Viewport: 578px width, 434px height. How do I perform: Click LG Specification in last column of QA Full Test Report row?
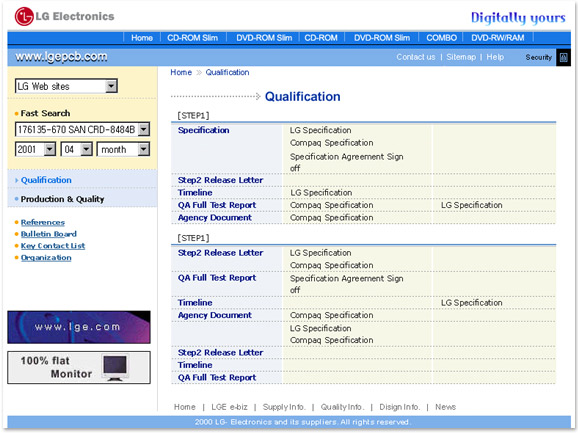click(471, 205)
